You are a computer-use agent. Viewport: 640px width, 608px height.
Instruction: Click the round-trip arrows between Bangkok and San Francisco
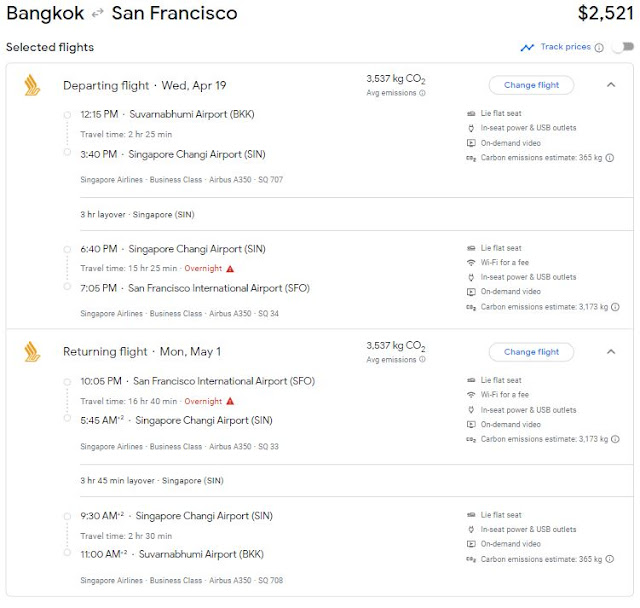98,14
